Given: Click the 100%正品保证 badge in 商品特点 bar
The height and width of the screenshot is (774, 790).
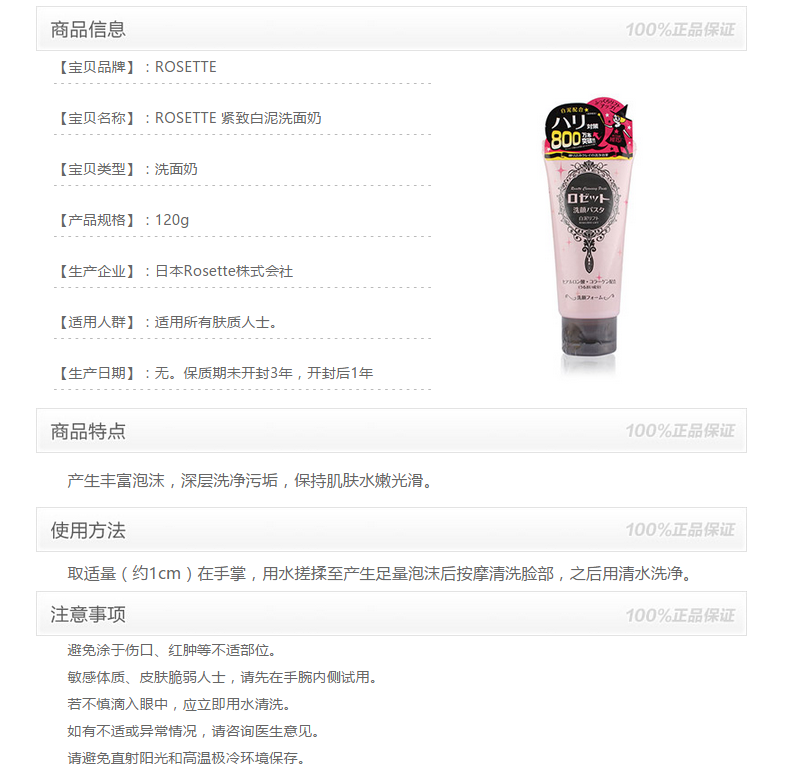Looking at the screenshot, I should [680, 431].
